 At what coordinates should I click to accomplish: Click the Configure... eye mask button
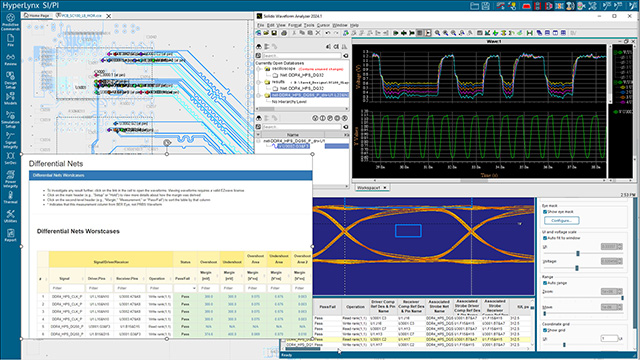tap(562, 220)
